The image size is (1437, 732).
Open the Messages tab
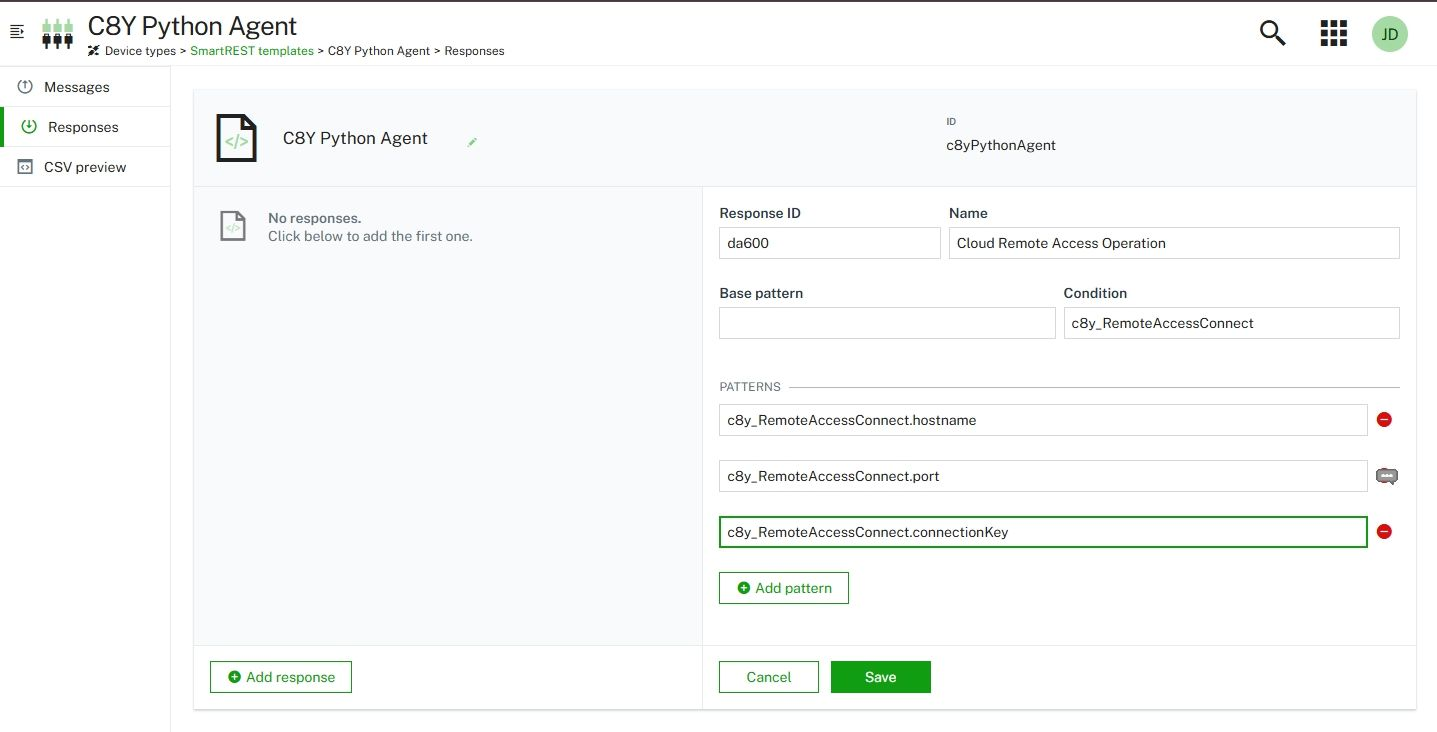tap(76, 87)
